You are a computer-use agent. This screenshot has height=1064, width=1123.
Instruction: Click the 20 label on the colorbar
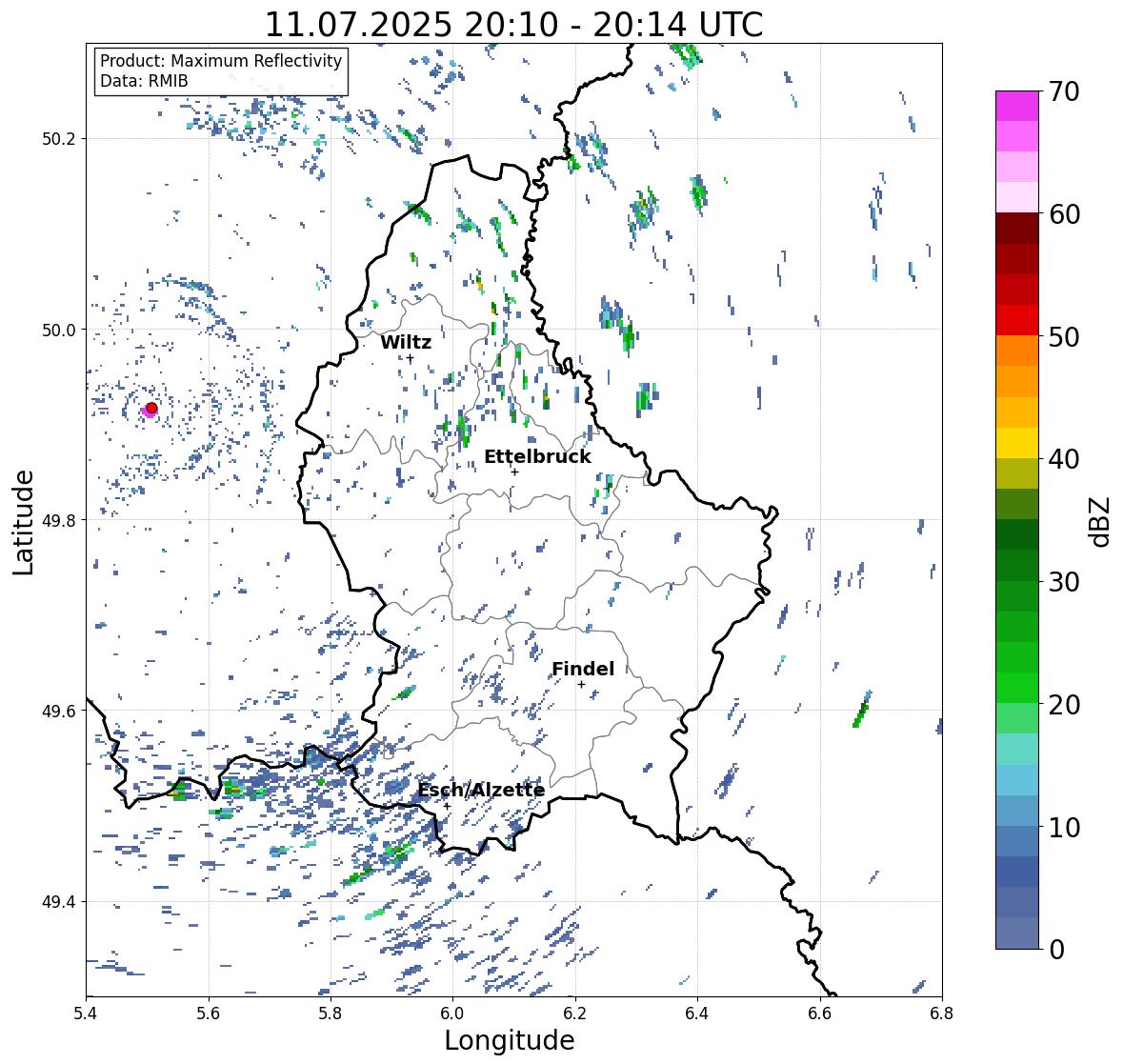[1064, 705]
